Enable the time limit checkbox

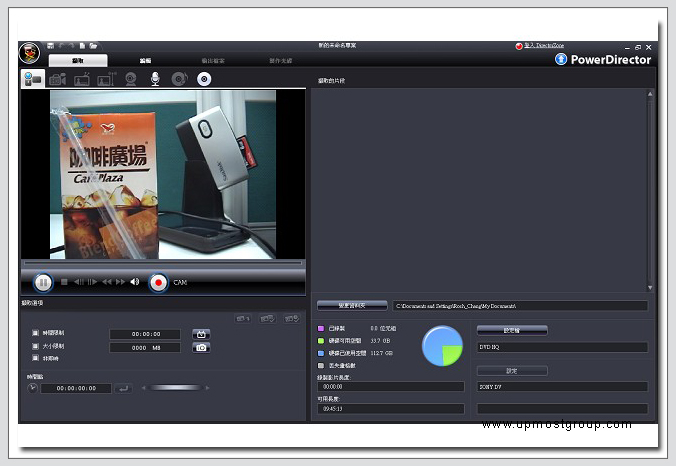click(x=36, y=333)
